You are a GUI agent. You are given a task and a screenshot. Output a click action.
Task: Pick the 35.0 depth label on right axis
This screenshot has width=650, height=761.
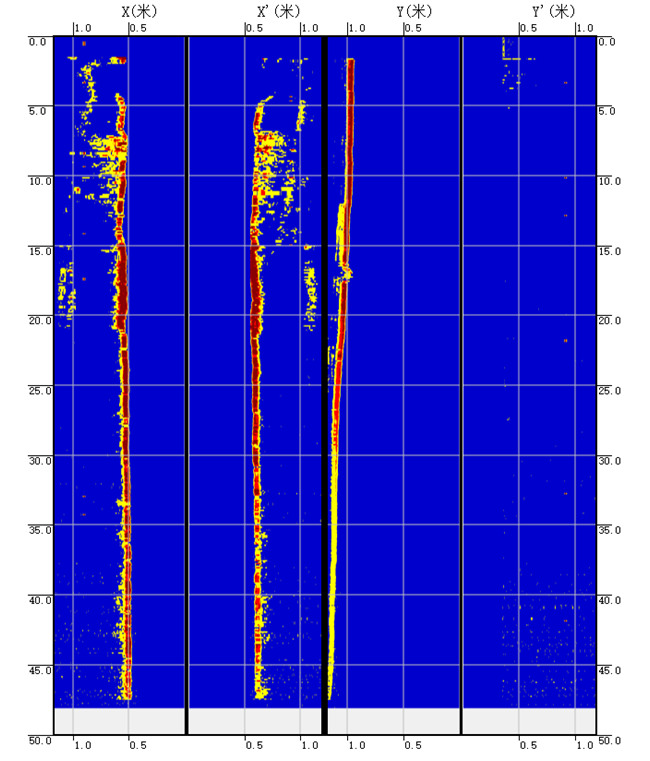(x=609, y=530)
